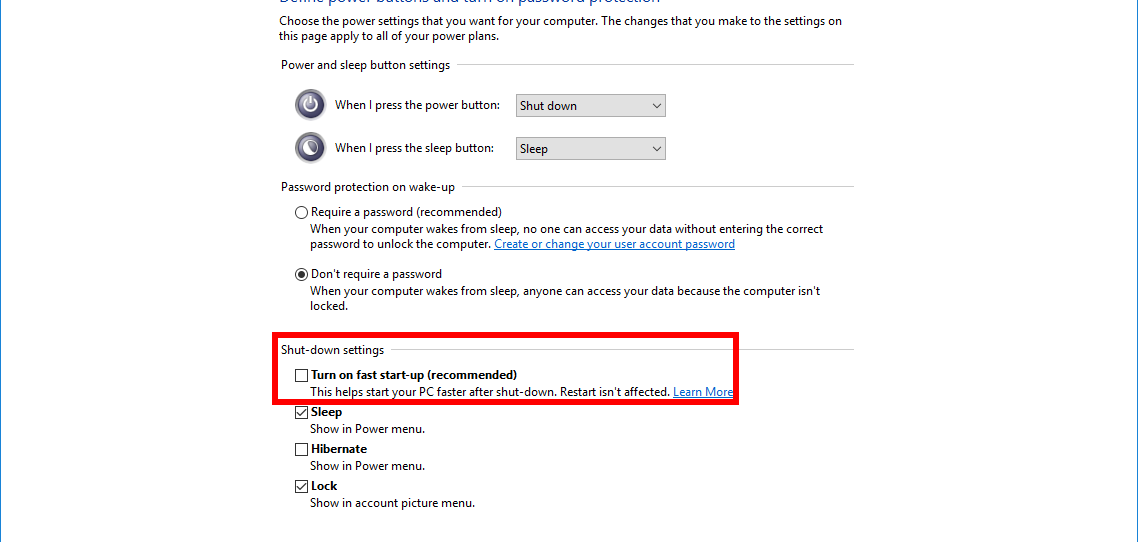The width and height of the screenshot is (1138, 542).
Task: Enable the Turn on fast start-up checkbox
Action: coord(301,375)
